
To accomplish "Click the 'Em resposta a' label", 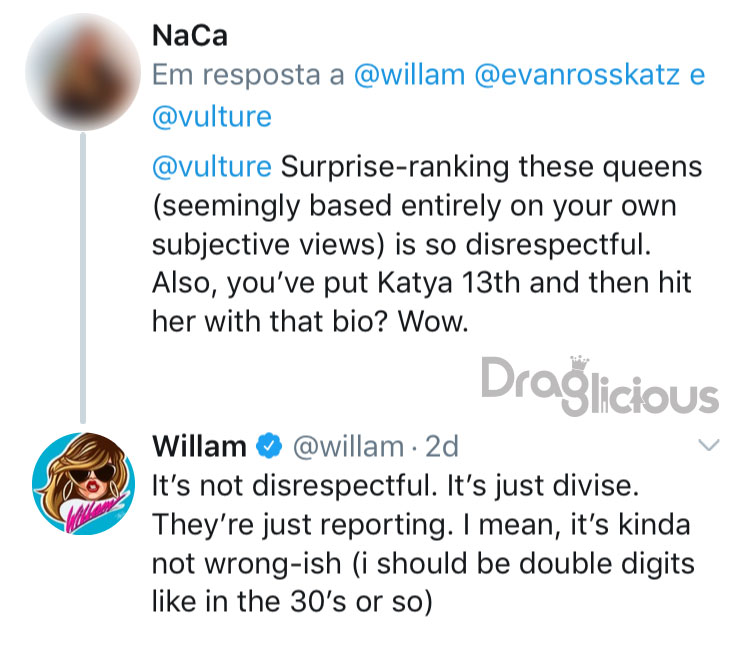I will pyautogui.click(x=248, y=75).
